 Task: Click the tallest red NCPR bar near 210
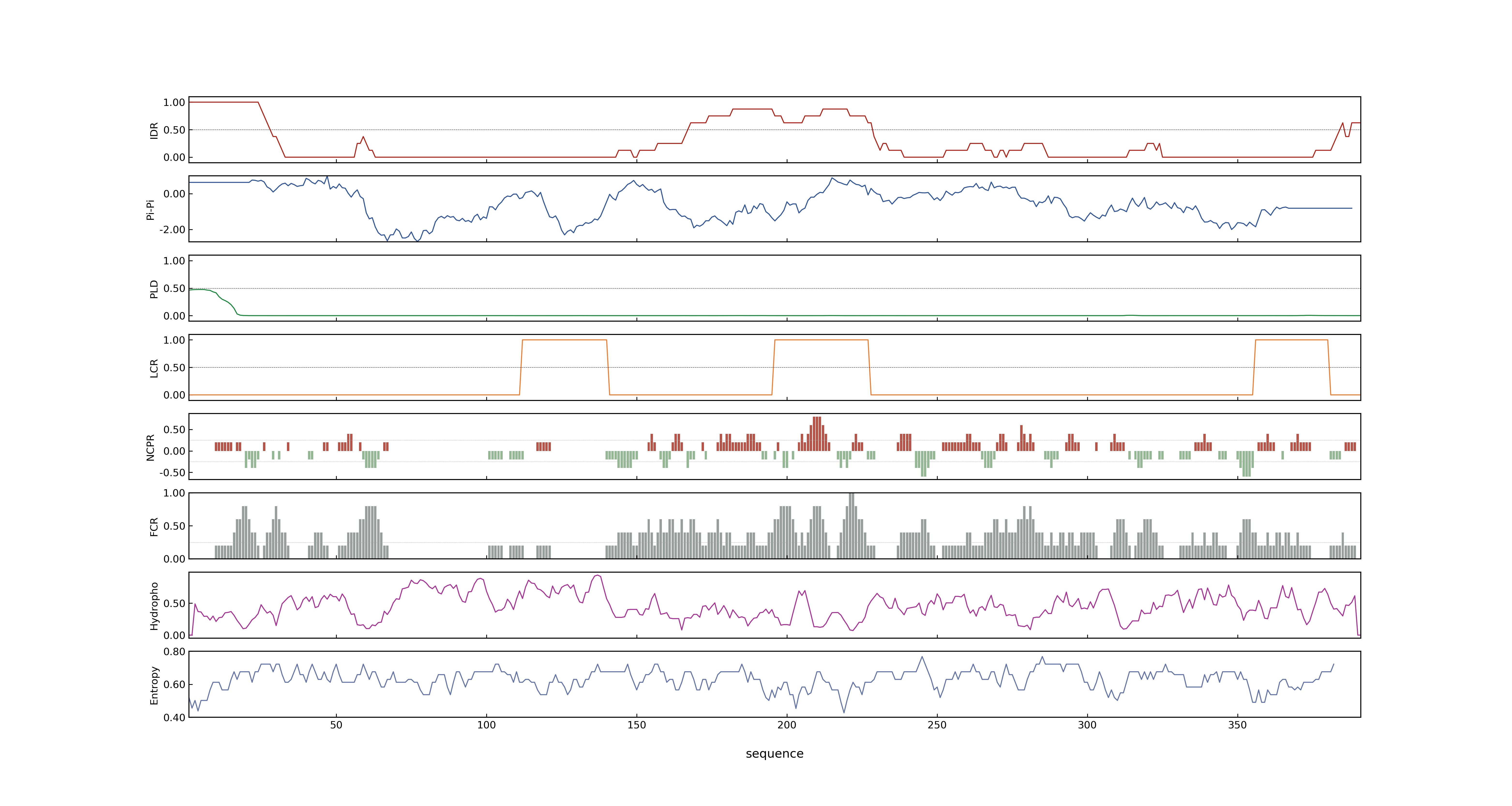817,434
